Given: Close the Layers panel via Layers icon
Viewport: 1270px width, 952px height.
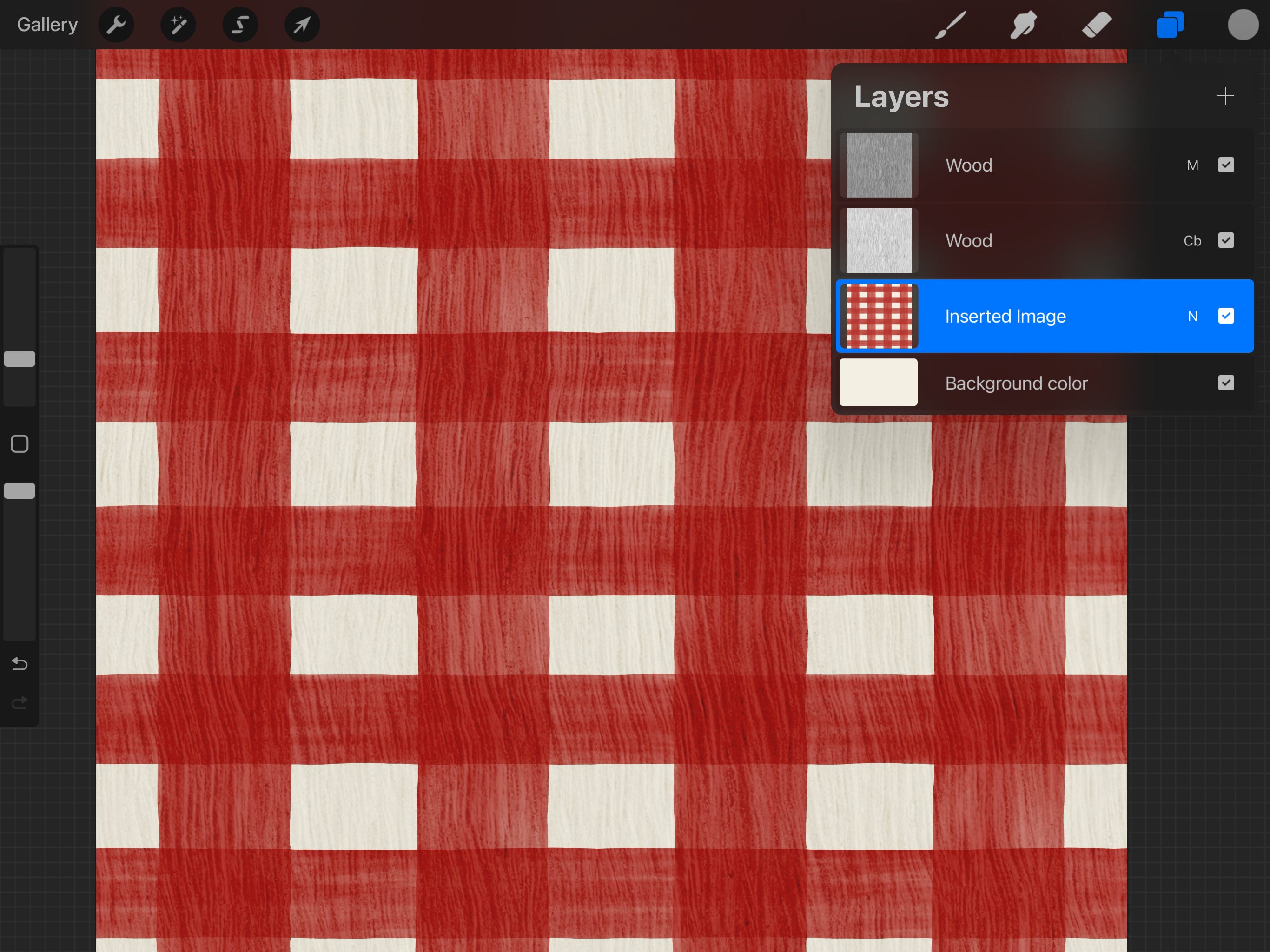Looking at the screenshot, I should tap(1170, 25).
